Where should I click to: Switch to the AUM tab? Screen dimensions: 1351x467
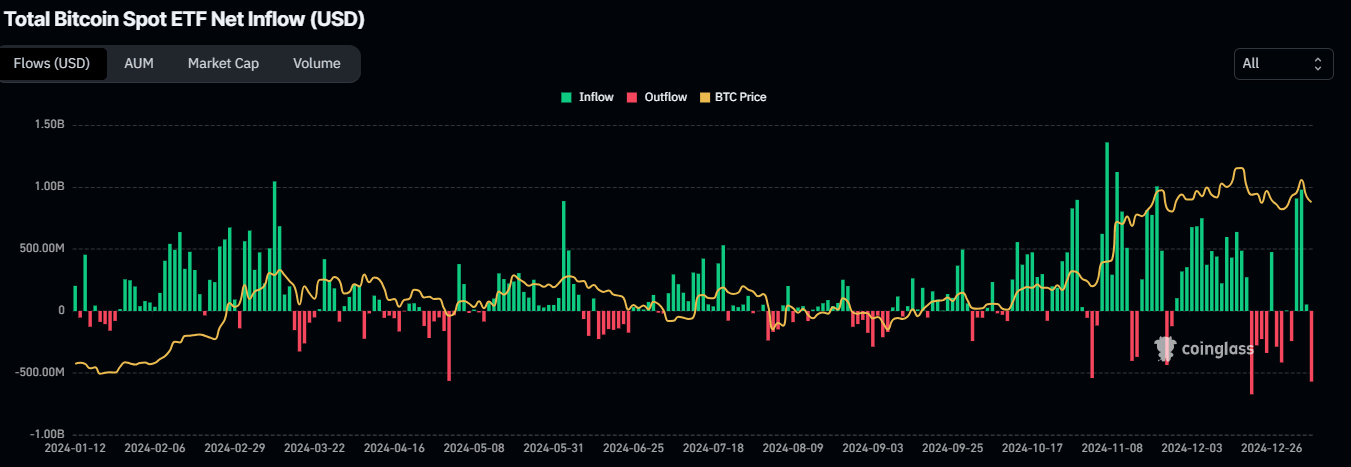tap(138, 63)
